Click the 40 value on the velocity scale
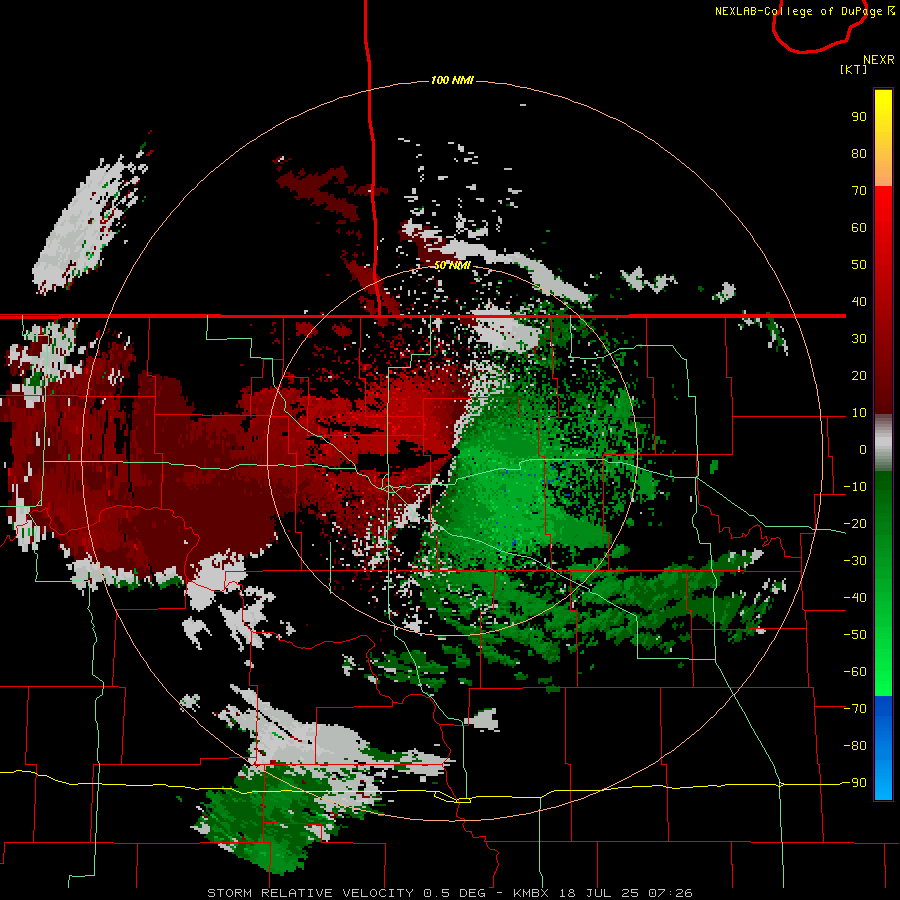The width and height of the screenshot is (900, 900). [x=859, y=301]
